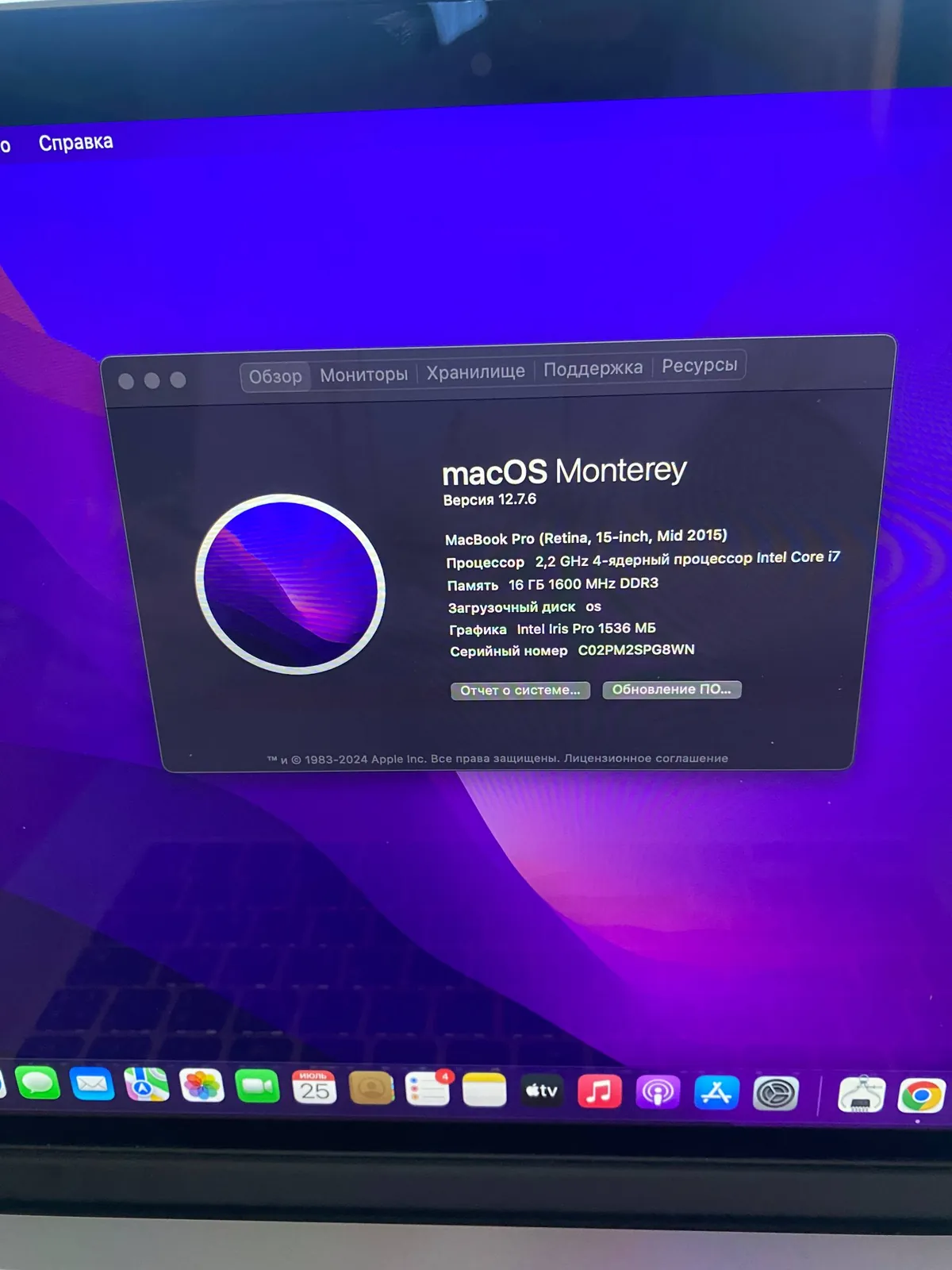
Task: Open Maps in the Dock
Action: pos(147,1084)
